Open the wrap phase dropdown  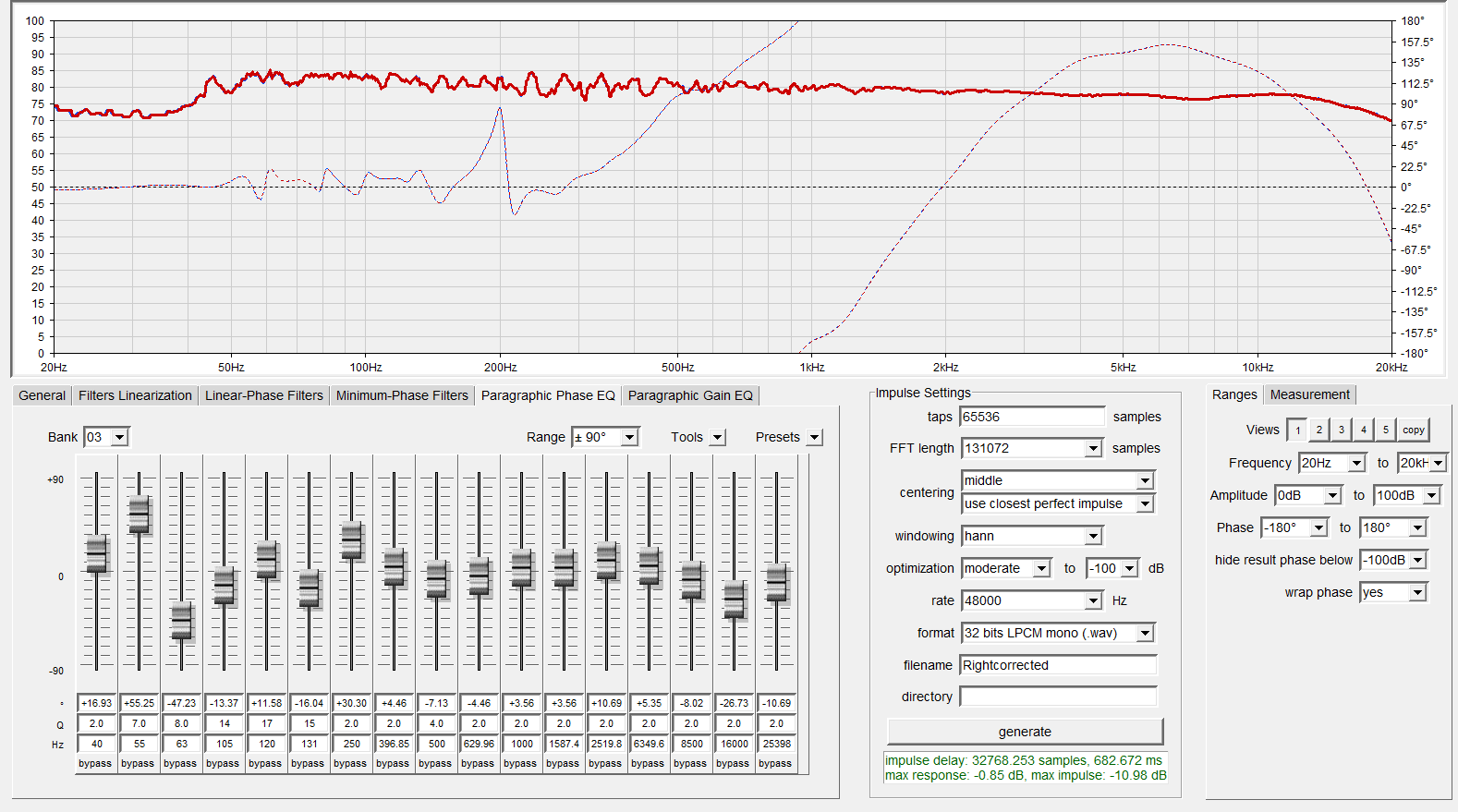tap(1417, 592)
